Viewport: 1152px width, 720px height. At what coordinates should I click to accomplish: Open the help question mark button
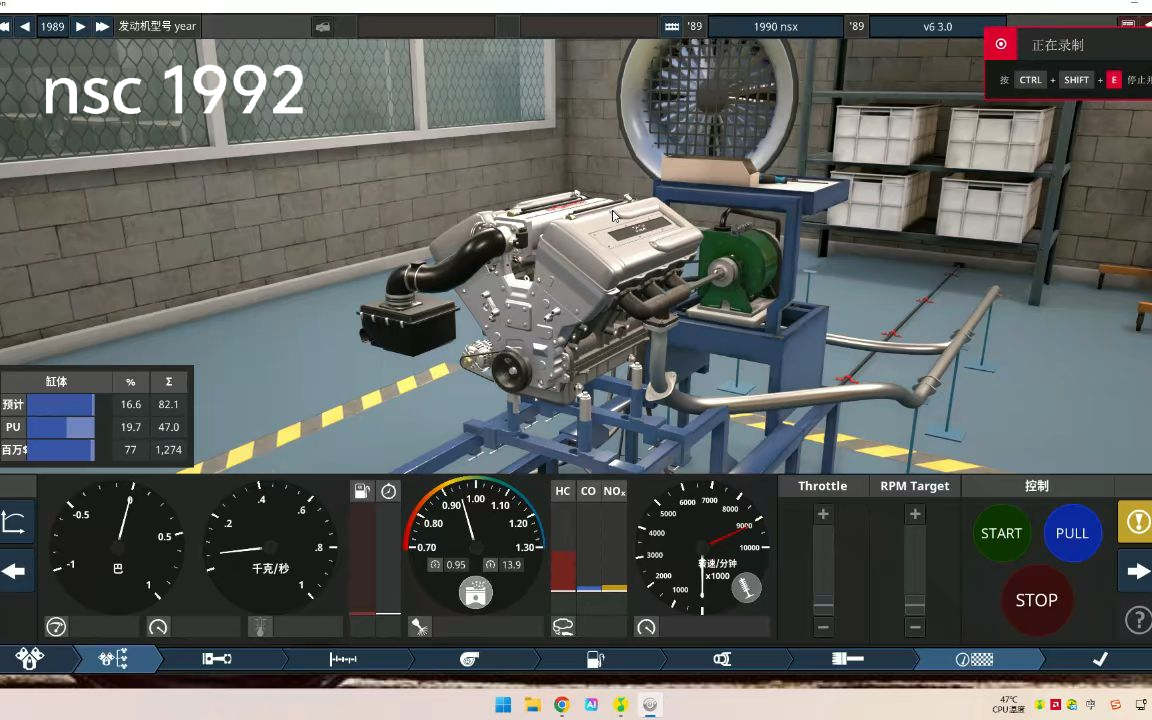coord(1137,620)
